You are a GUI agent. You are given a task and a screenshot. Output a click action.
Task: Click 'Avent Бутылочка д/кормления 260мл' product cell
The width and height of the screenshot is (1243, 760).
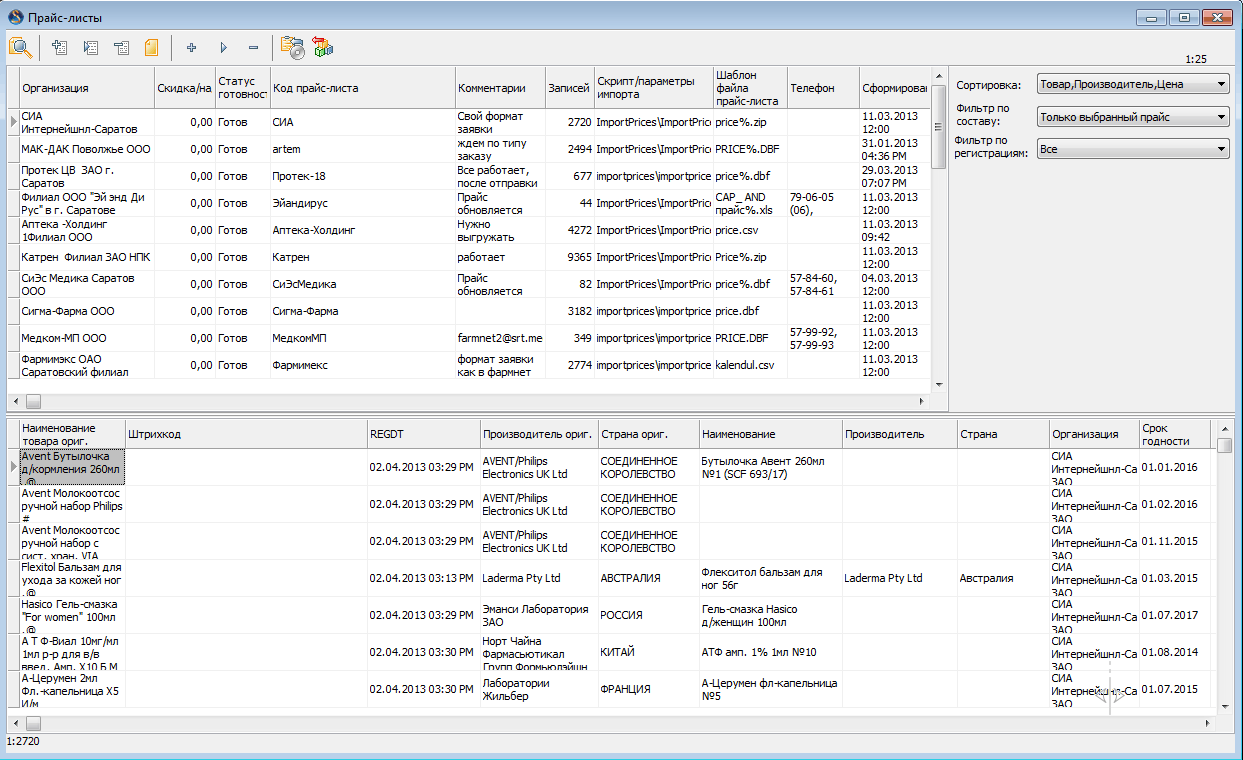point(72,467)
